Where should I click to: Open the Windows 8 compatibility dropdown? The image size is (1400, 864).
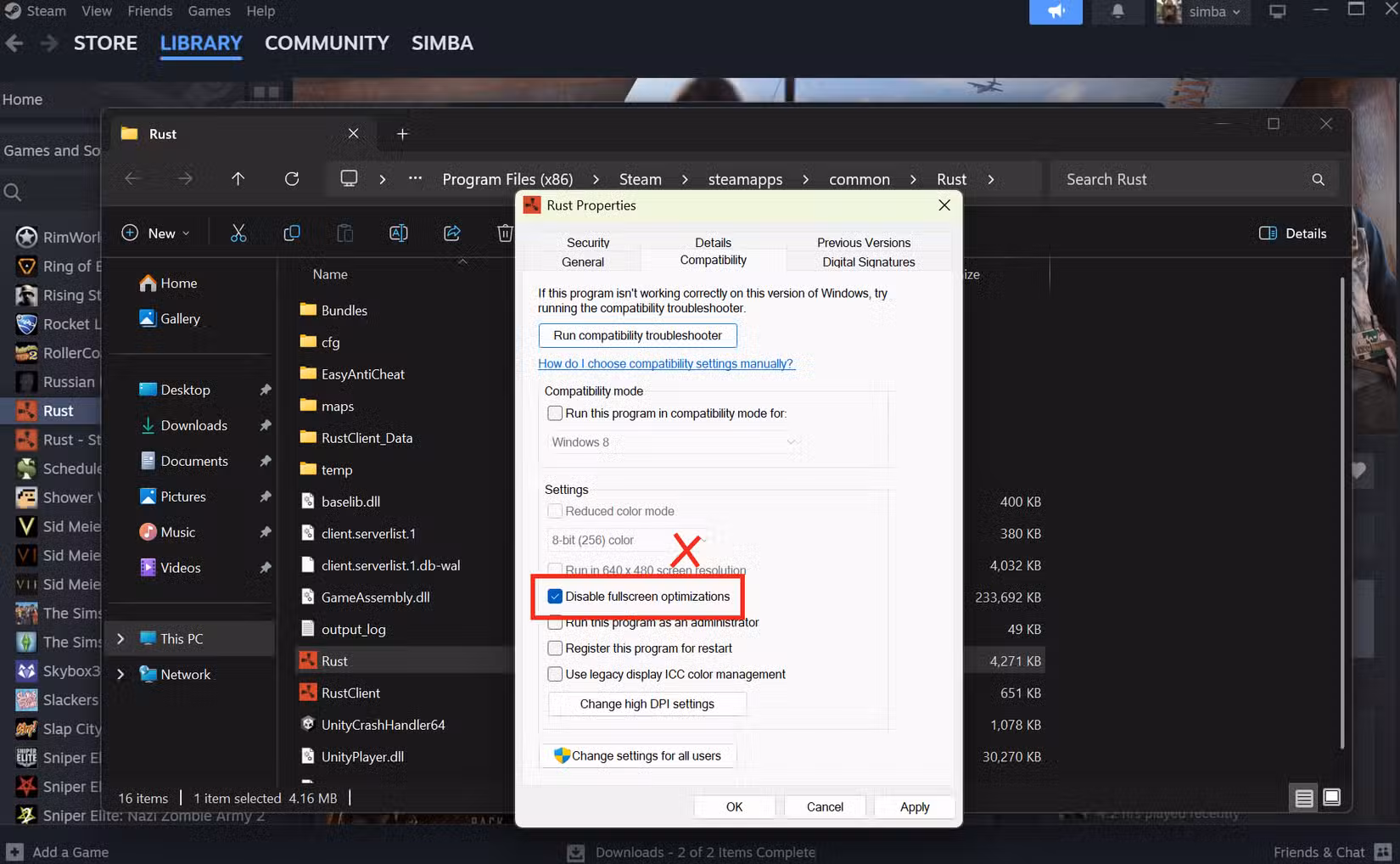pyautogui.click(x=674, y=442)
